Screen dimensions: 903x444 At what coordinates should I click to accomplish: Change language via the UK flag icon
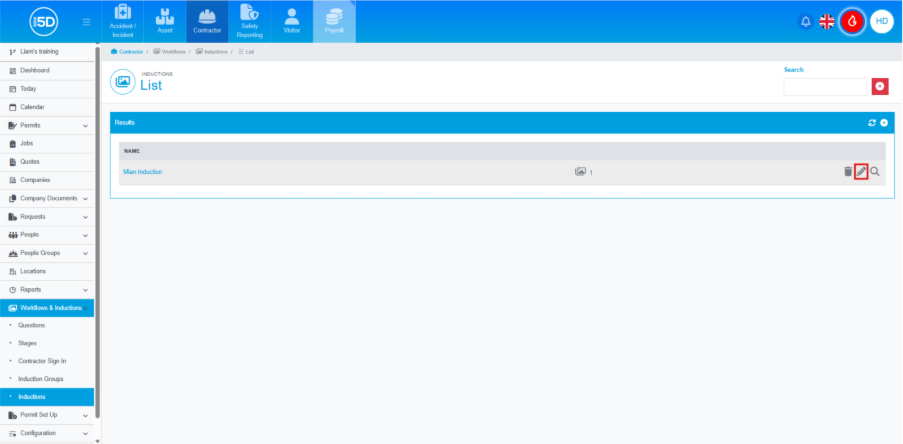(x=827, y=21)
